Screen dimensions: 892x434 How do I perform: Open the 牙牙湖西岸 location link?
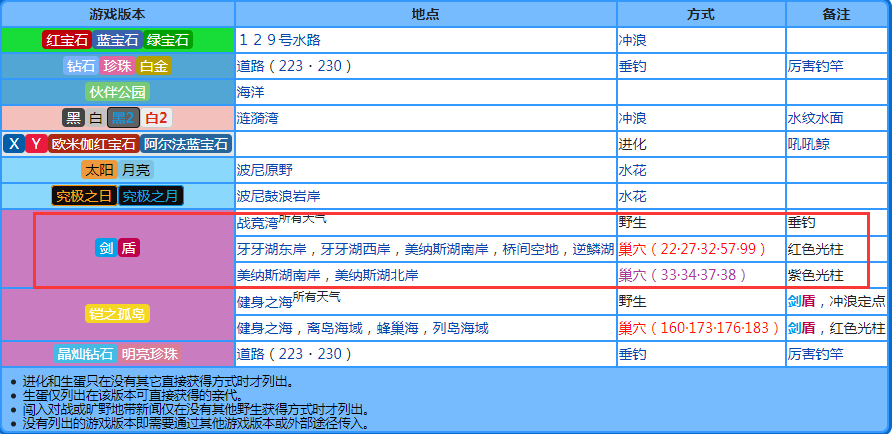point(356,249)
